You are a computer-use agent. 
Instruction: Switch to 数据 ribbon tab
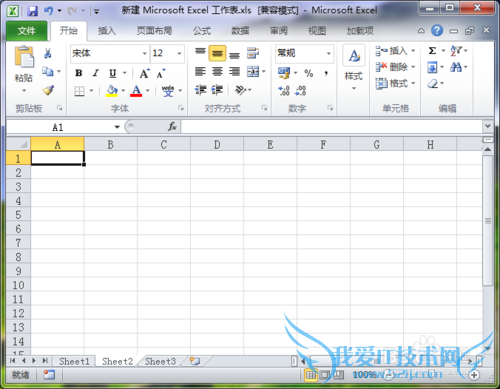tap(240, 31)
